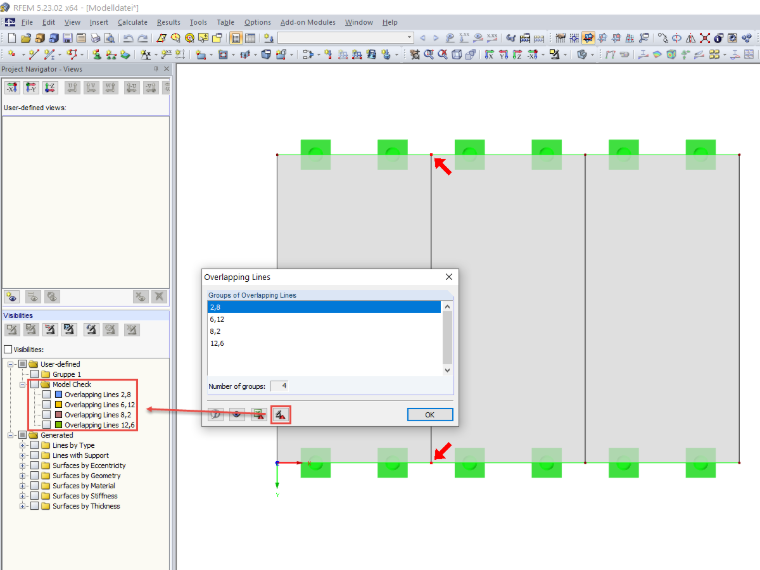This screenshot has width=760, height=570.
Task: Toggle the highlighted Project Navigator panel icon
Action: coord(236,38)
